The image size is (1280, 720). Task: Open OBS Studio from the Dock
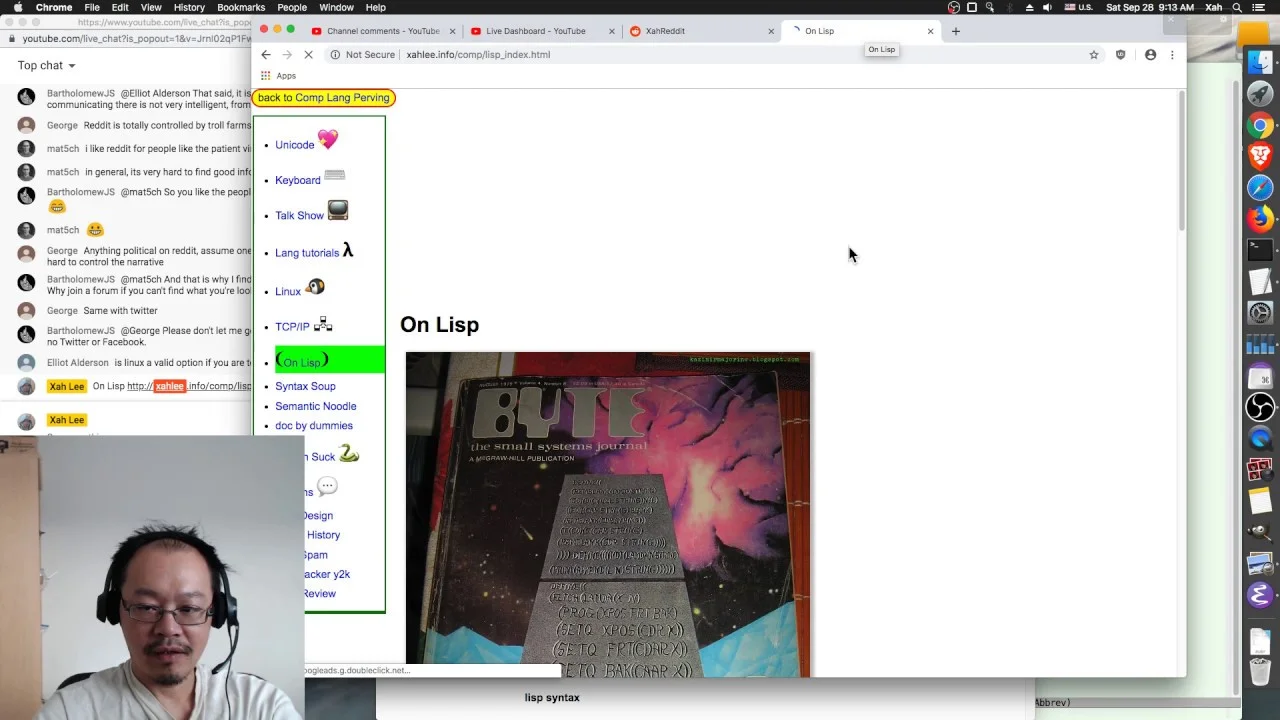point(1260,407)
